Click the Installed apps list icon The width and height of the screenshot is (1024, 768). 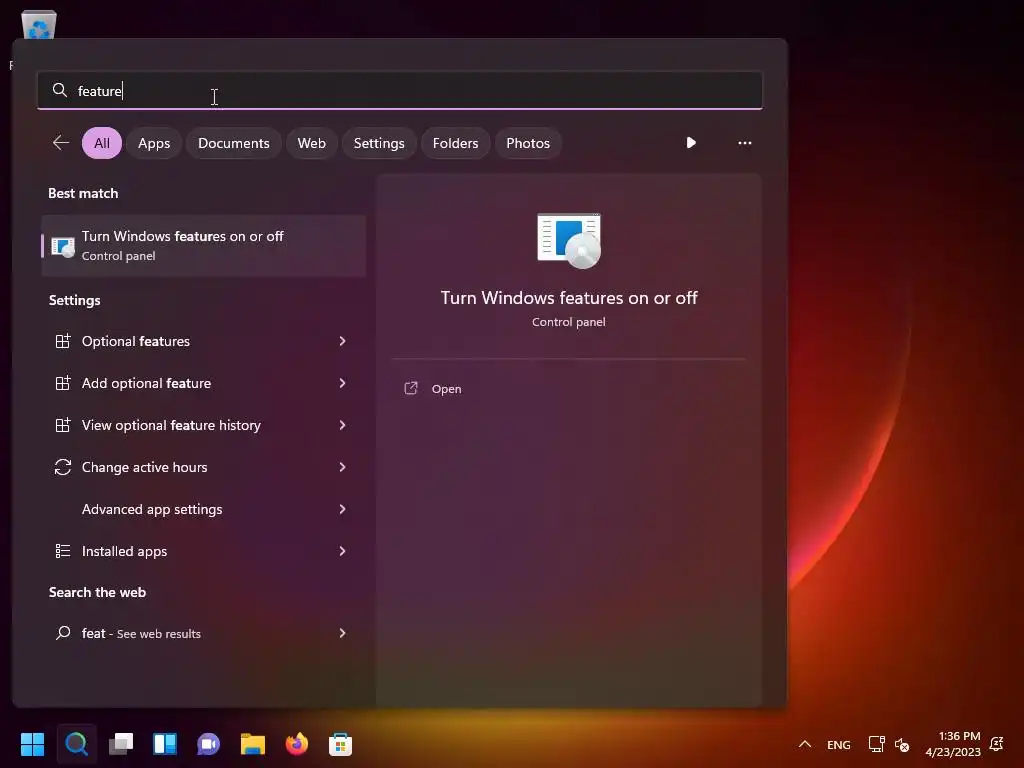pos(63,551)
